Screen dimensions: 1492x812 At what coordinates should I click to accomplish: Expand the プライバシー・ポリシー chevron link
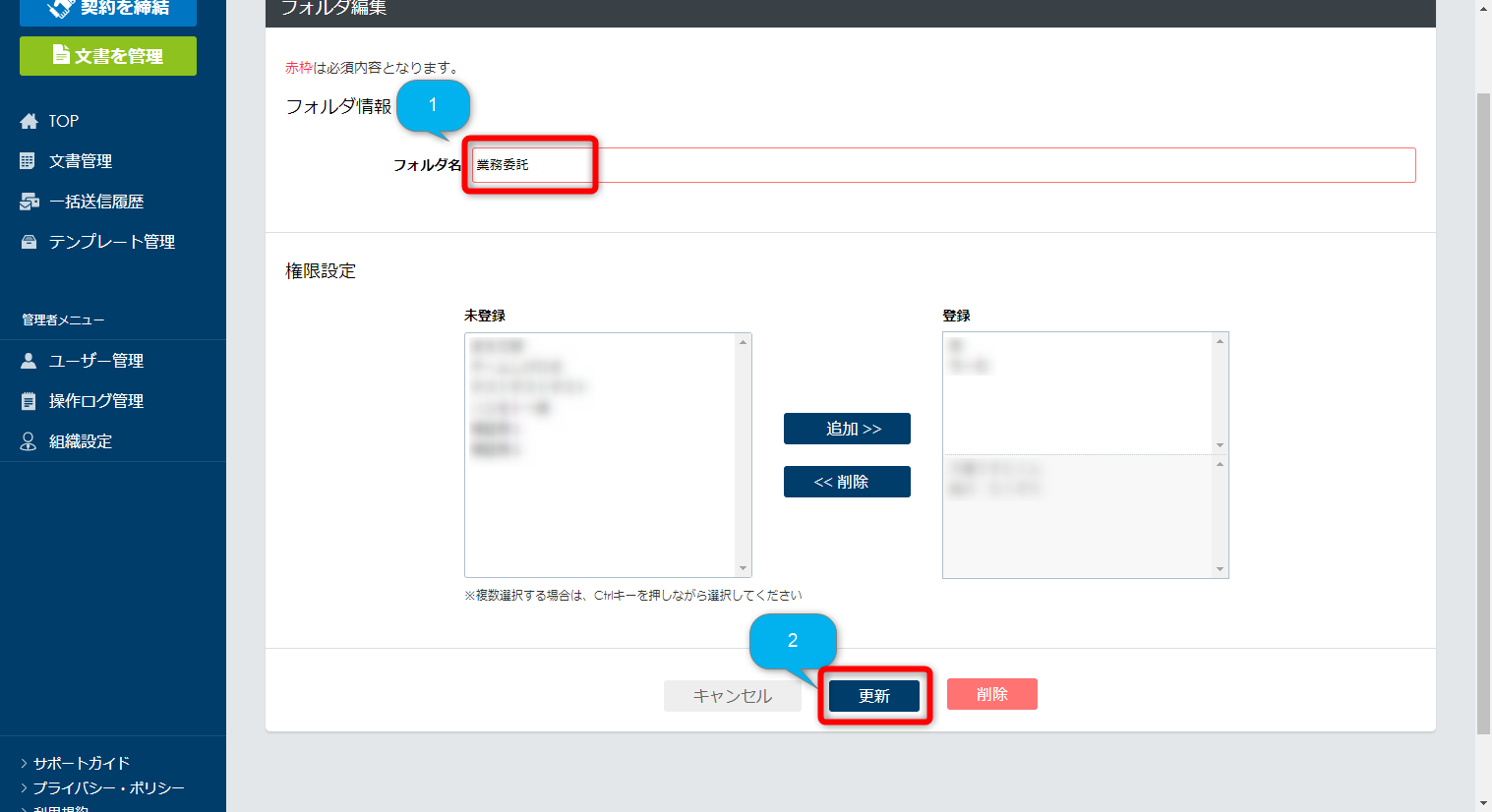pos(24,787)
